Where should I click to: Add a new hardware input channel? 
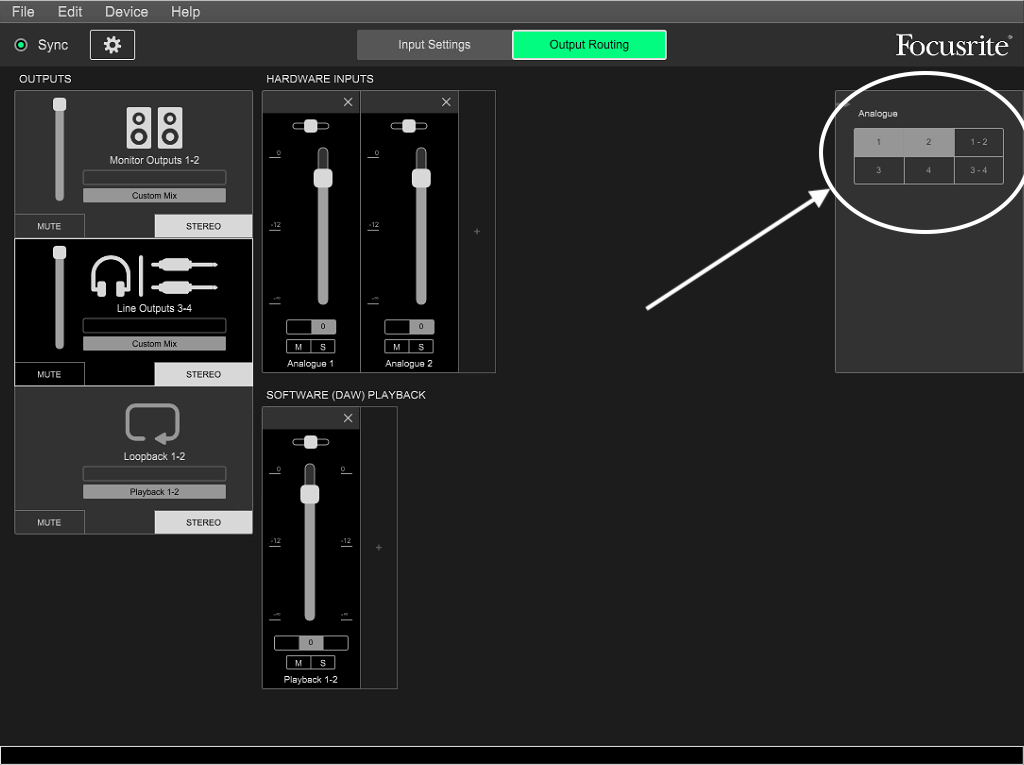[x=477, y=232]
